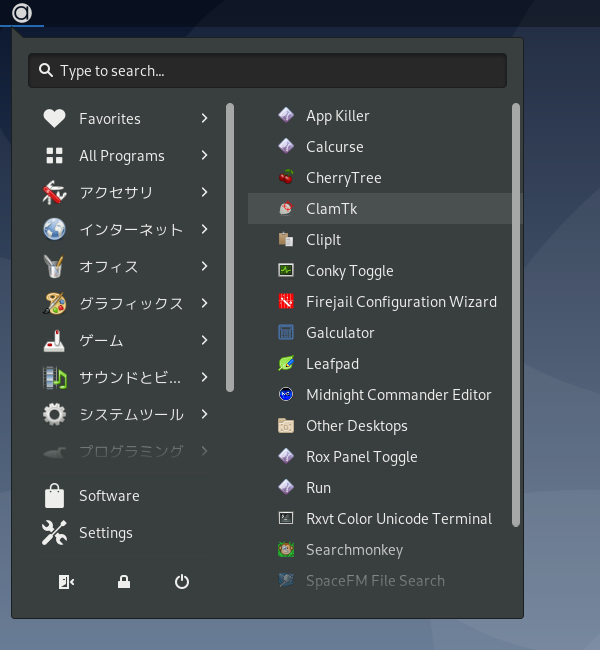Click the application list scrollbar
The height and width of the screenshot is (650, 600).
pos(516,315)
